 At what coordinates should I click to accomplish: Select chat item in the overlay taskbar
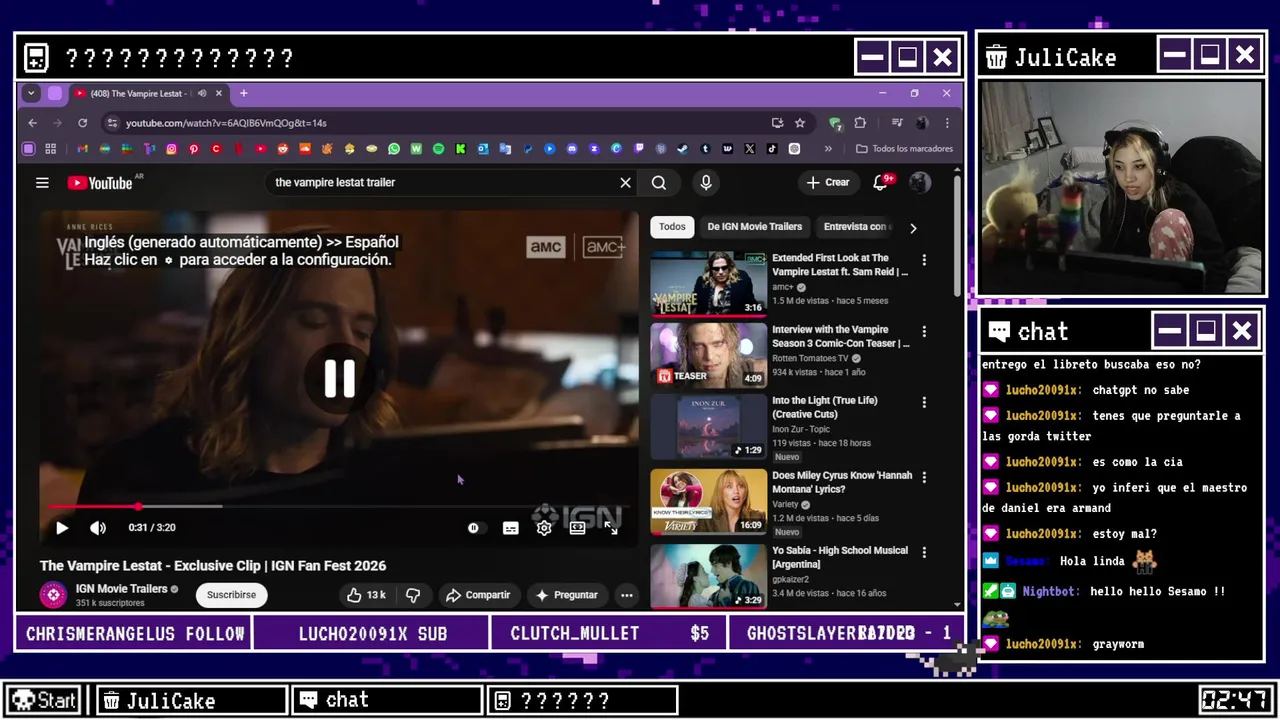click(x=386, y=700)
